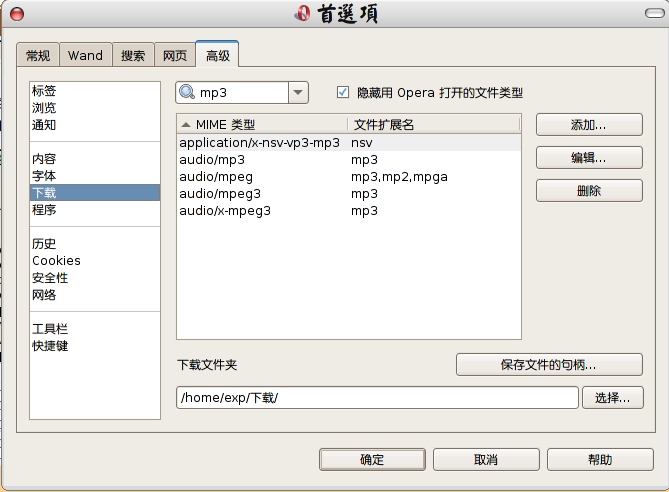Click the 文件扩展名 column header

(x=434, y=125)
